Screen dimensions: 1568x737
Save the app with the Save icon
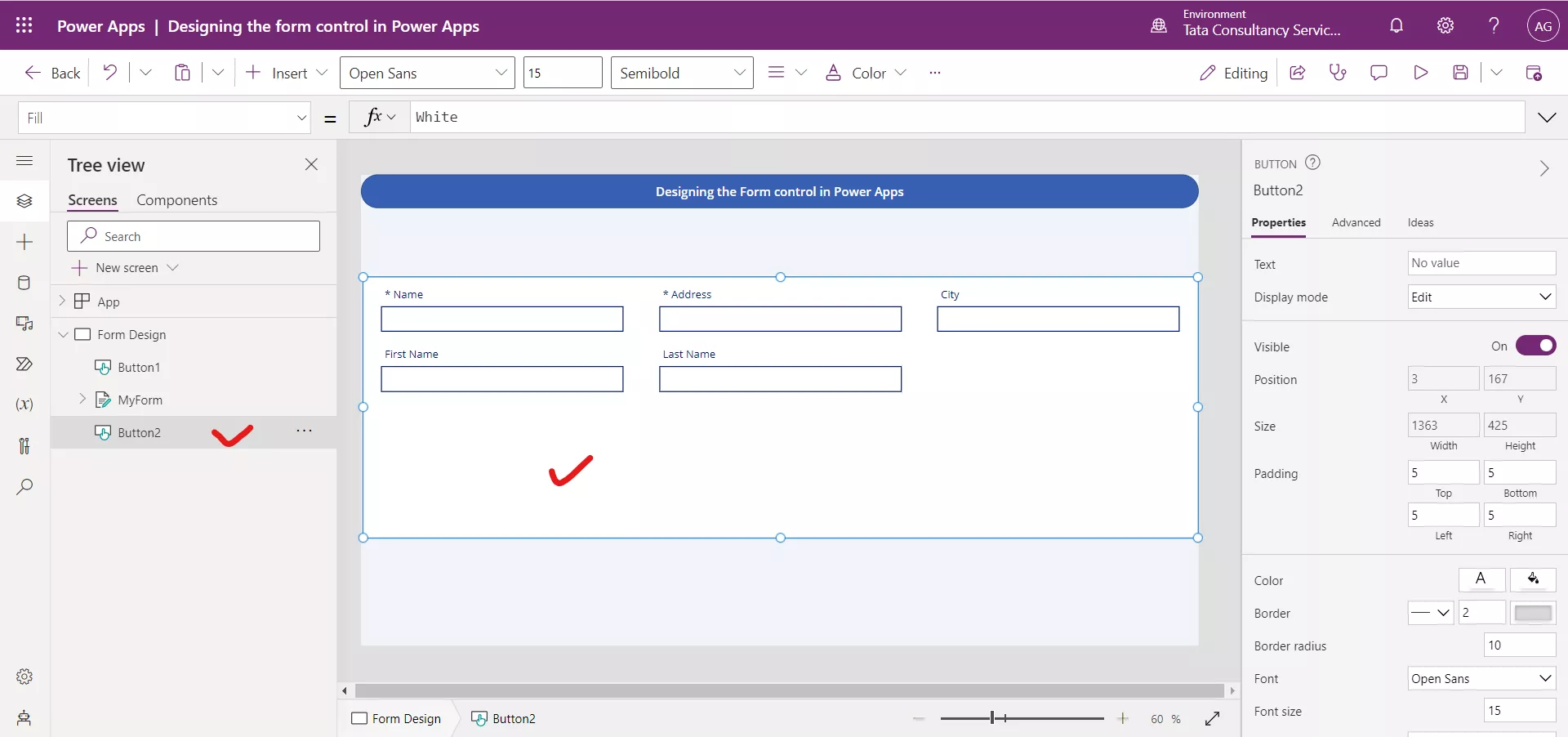click(x=1462, y=73)
